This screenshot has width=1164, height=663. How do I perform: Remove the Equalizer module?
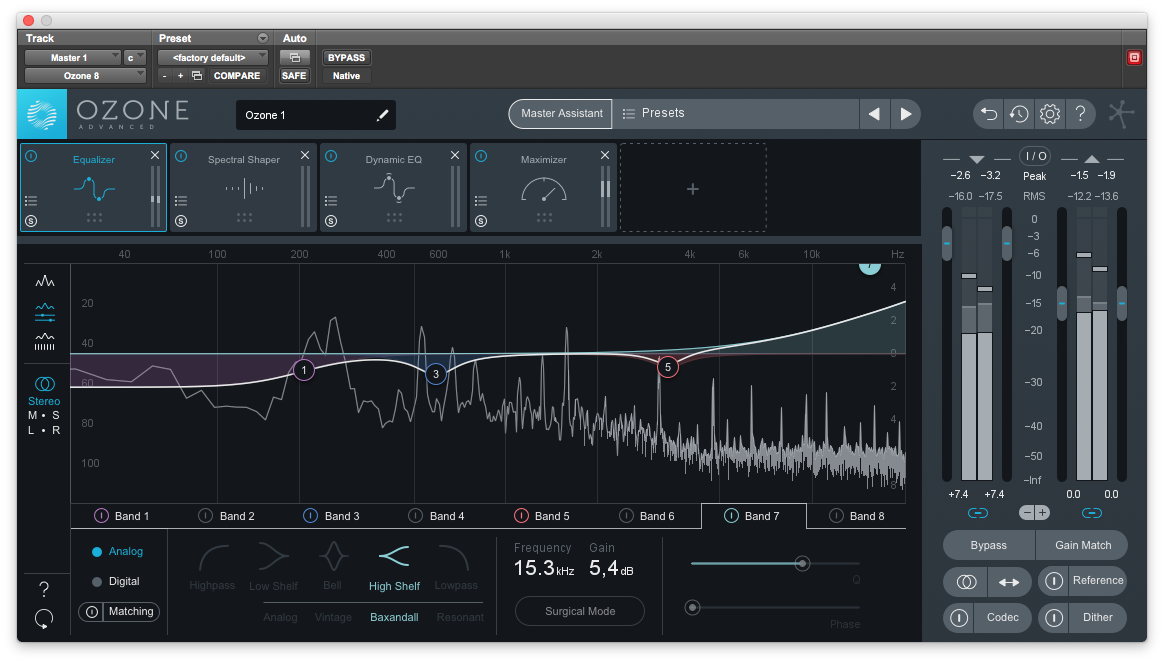154,155
